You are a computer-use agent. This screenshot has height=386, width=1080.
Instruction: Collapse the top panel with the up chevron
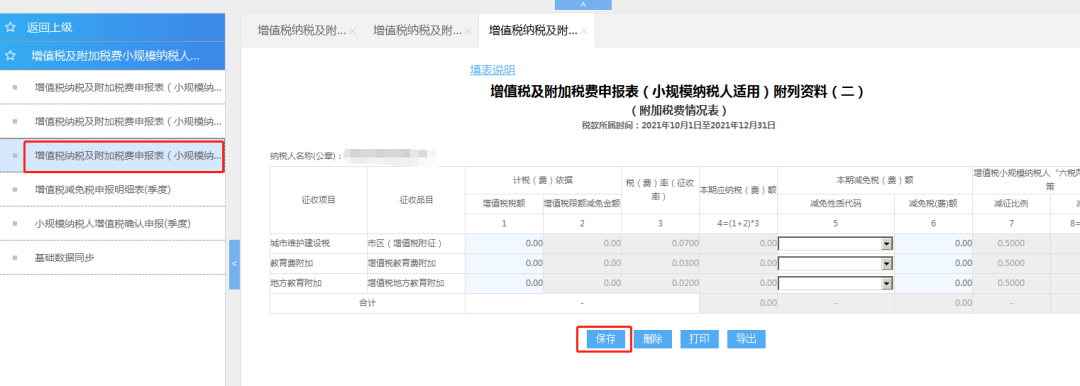pyautogui.click(x=583, y=4)
